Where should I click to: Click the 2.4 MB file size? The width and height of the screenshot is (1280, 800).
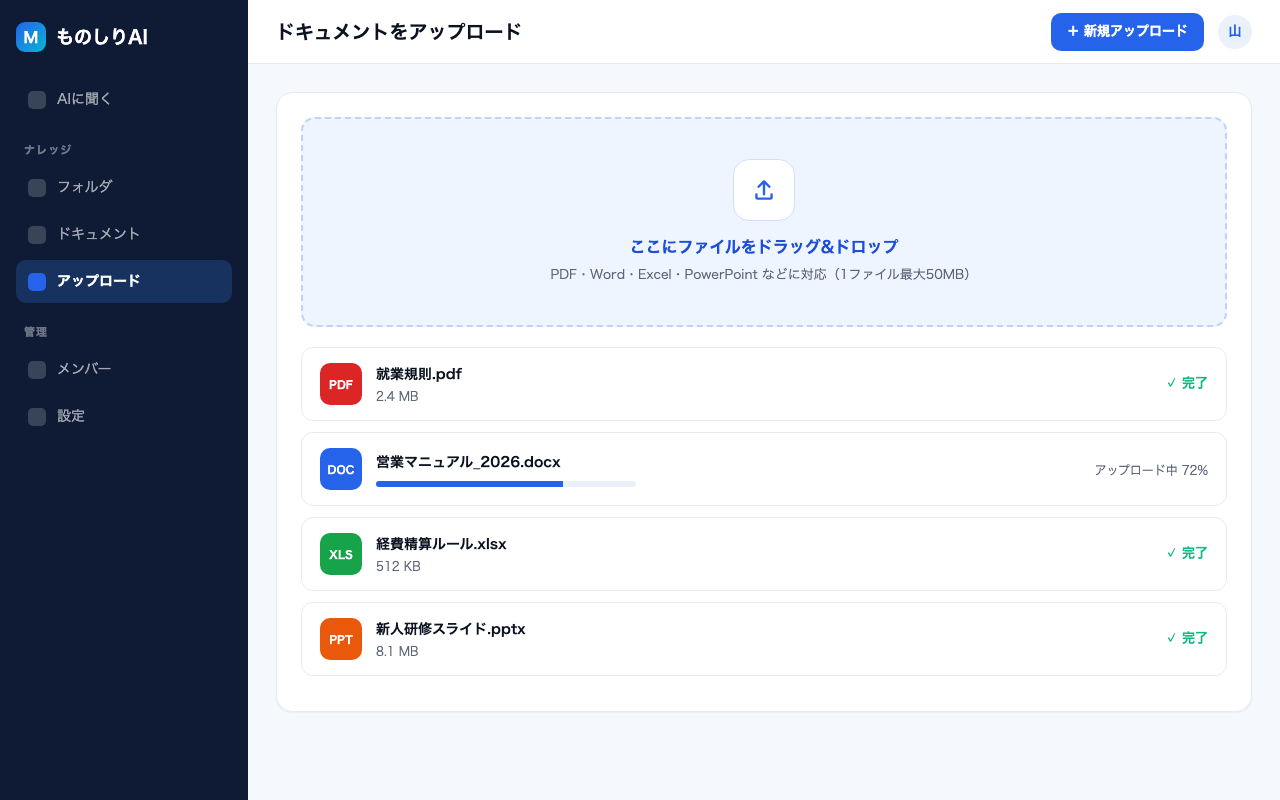(x=397, y=396)
